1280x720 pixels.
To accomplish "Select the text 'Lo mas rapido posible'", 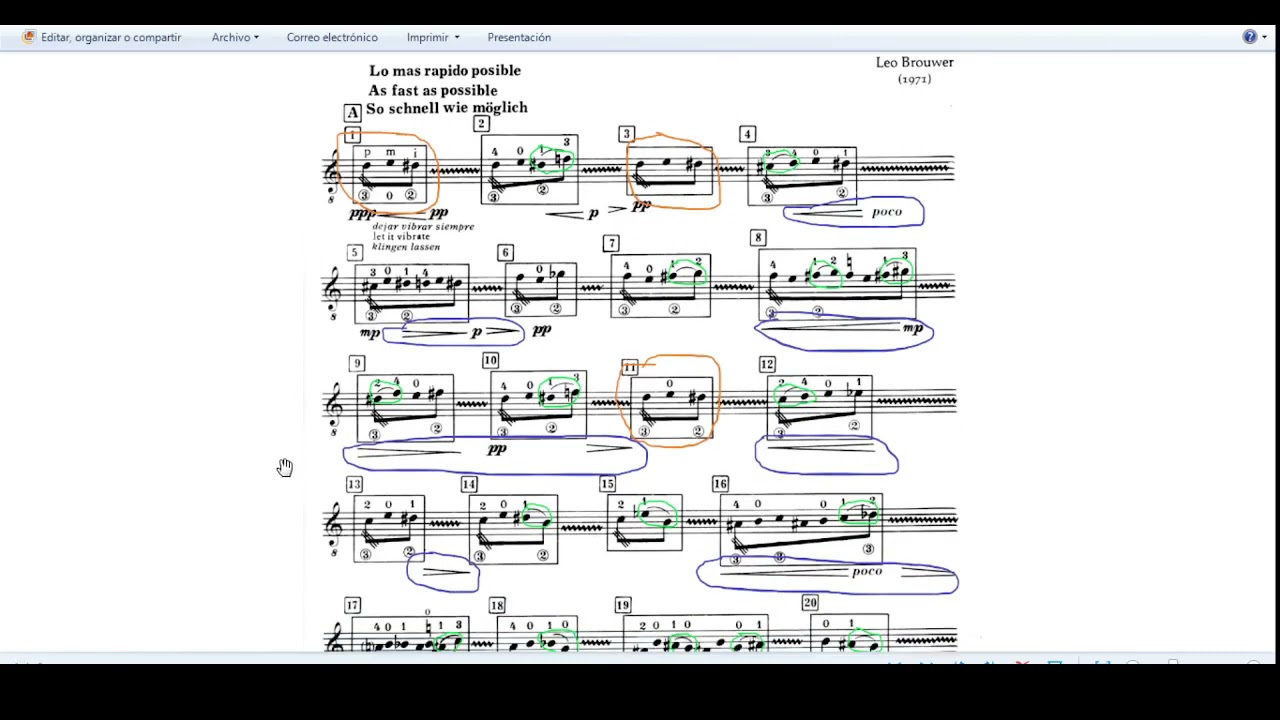I will pos(445,71).
